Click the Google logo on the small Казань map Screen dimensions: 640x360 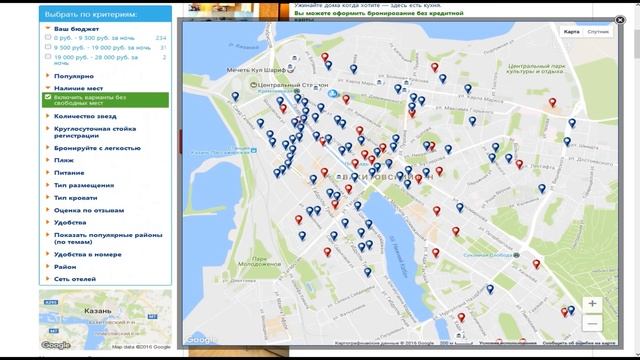[56, 345]
